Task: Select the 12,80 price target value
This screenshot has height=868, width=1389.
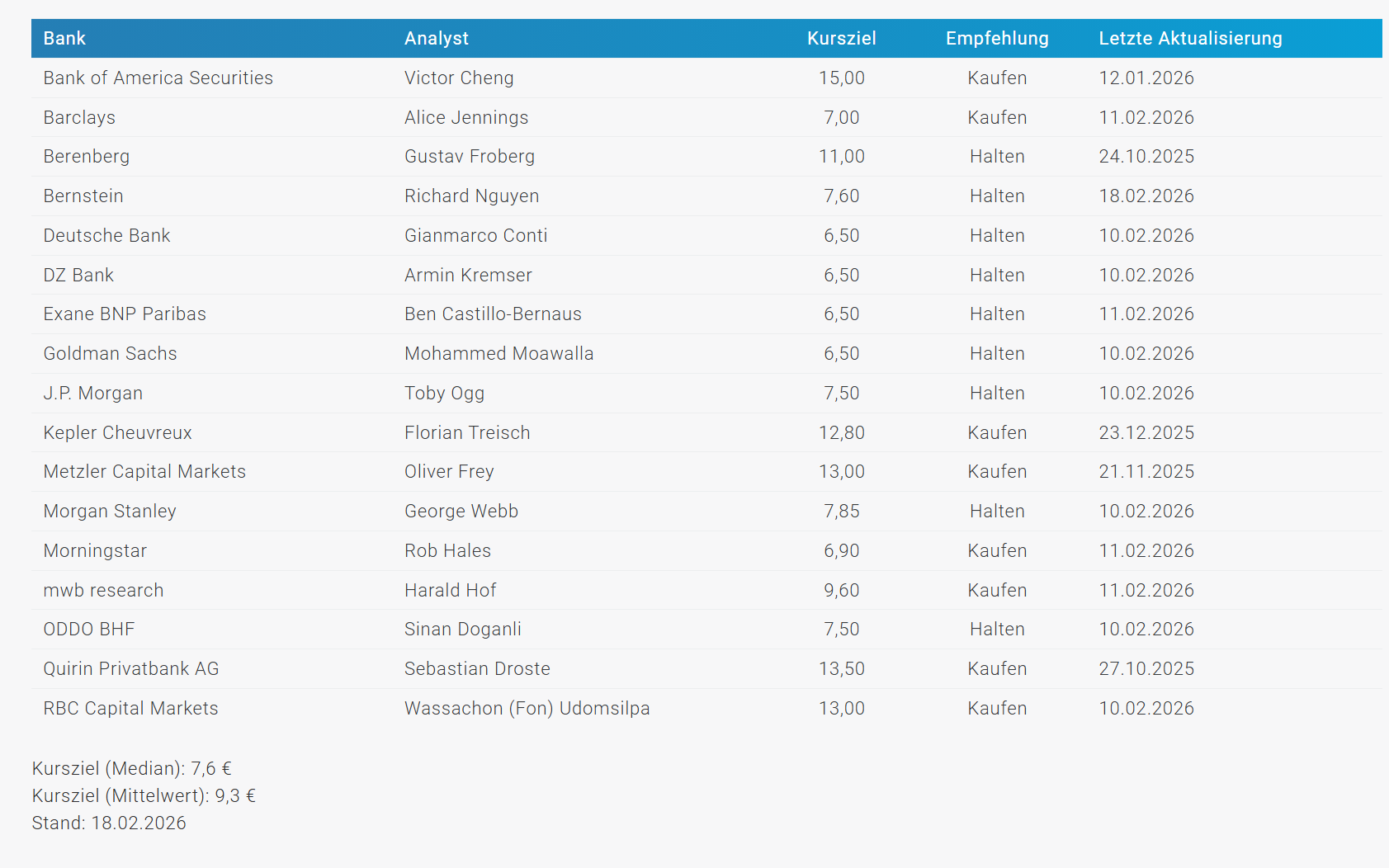Action: coord(842,433)
